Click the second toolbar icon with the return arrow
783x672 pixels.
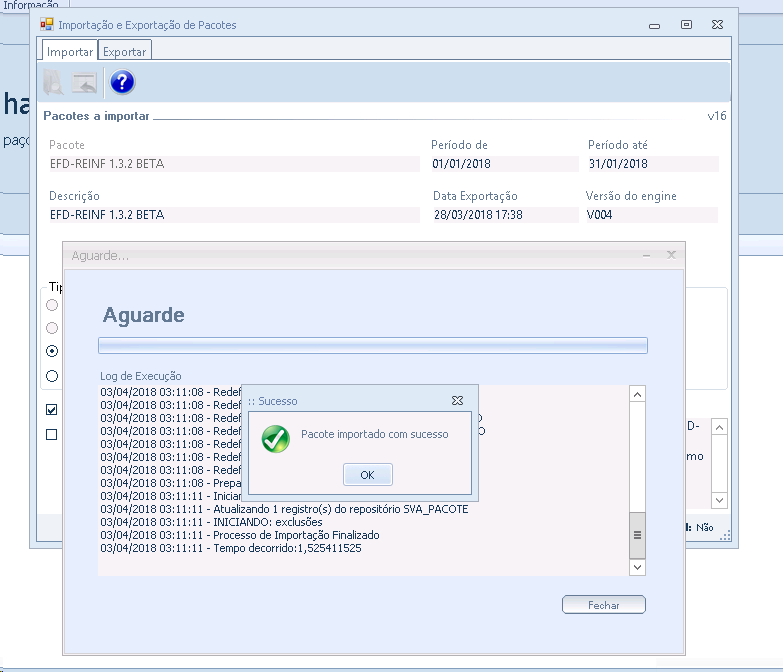[x=85, y=83]
